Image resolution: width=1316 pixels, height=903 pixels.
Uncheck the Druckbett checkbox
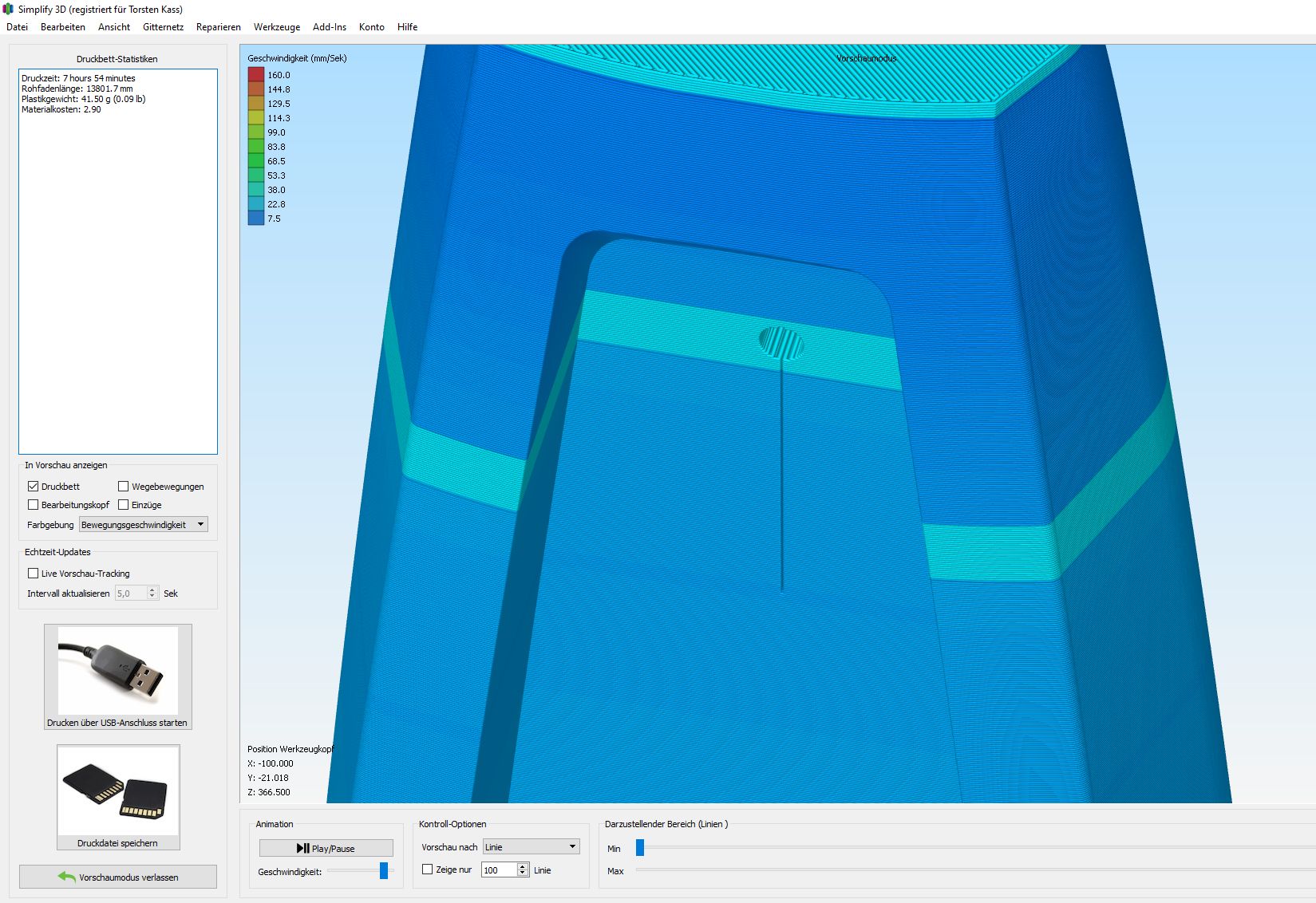click(34, 486)
